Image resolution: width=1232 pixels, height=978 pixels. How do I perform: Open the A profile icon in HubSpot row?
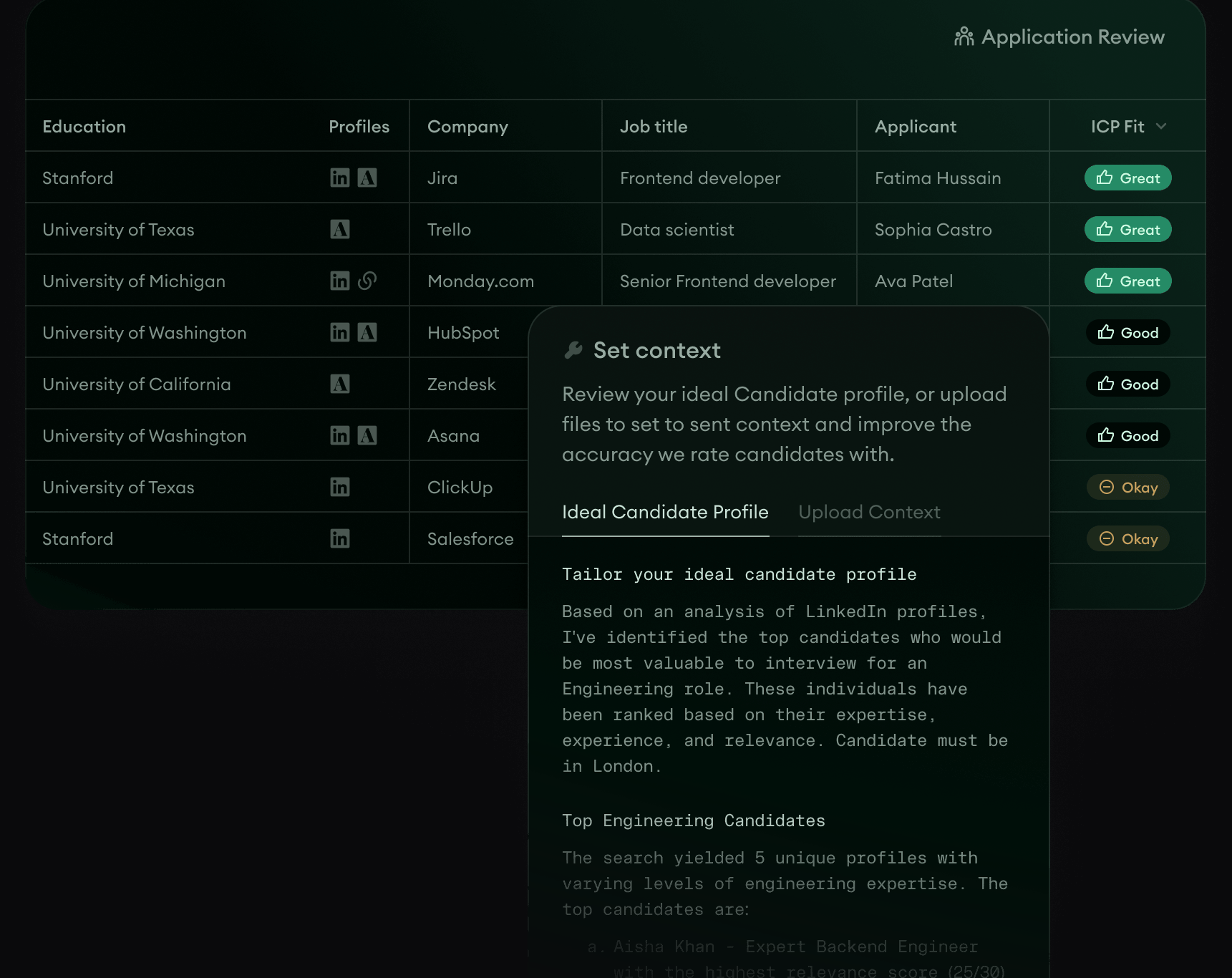tap(367, 332)
